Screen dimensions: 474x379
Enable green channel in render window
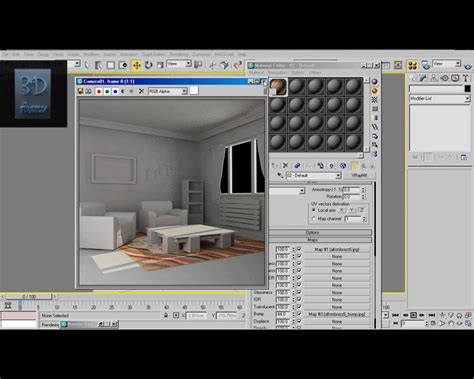click(107, 91)
